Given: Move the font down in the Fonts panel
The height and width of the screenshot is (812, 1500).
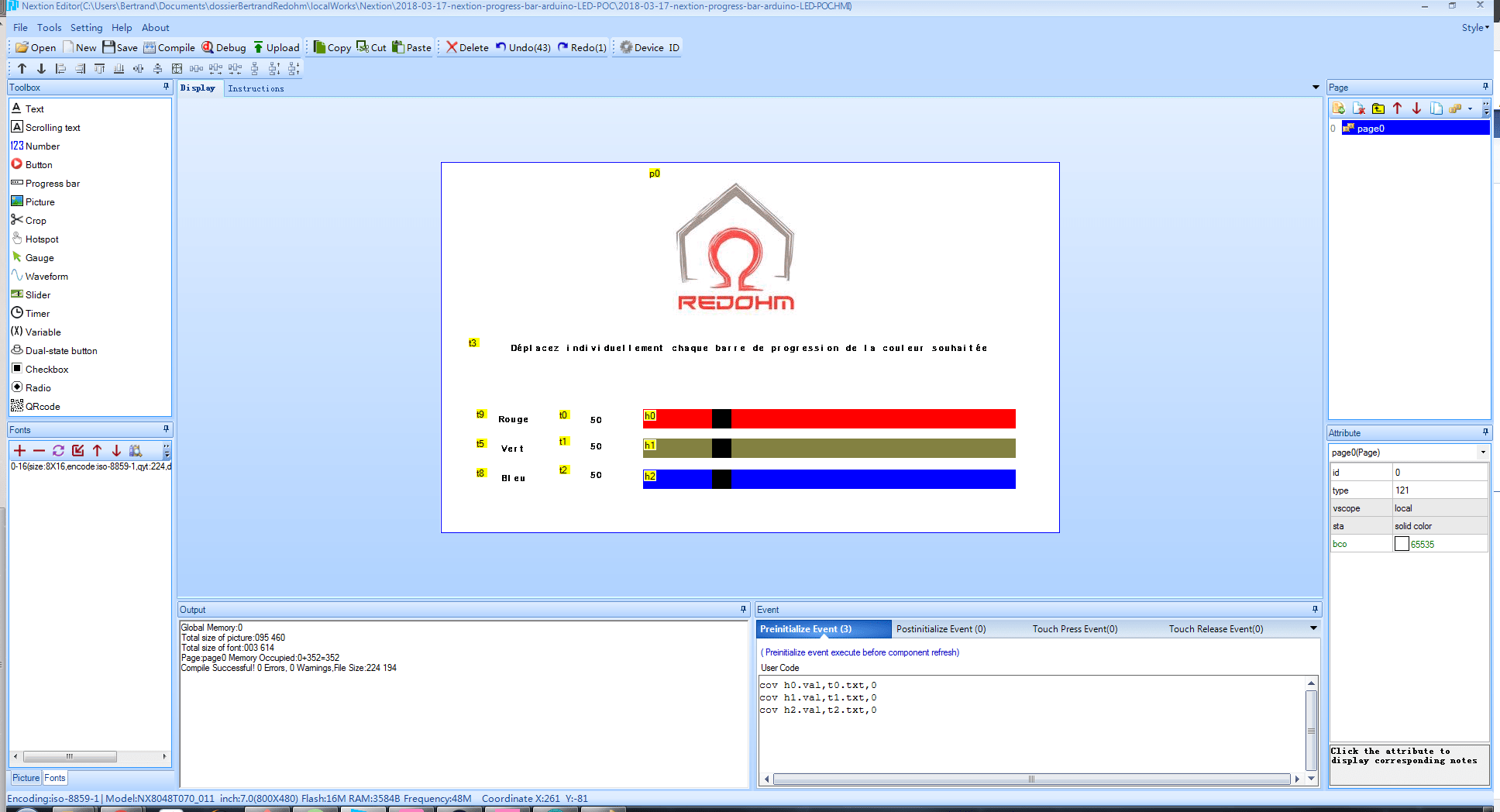Looking at the screenshot, I should pyautogui.click(x=116, y=450).
